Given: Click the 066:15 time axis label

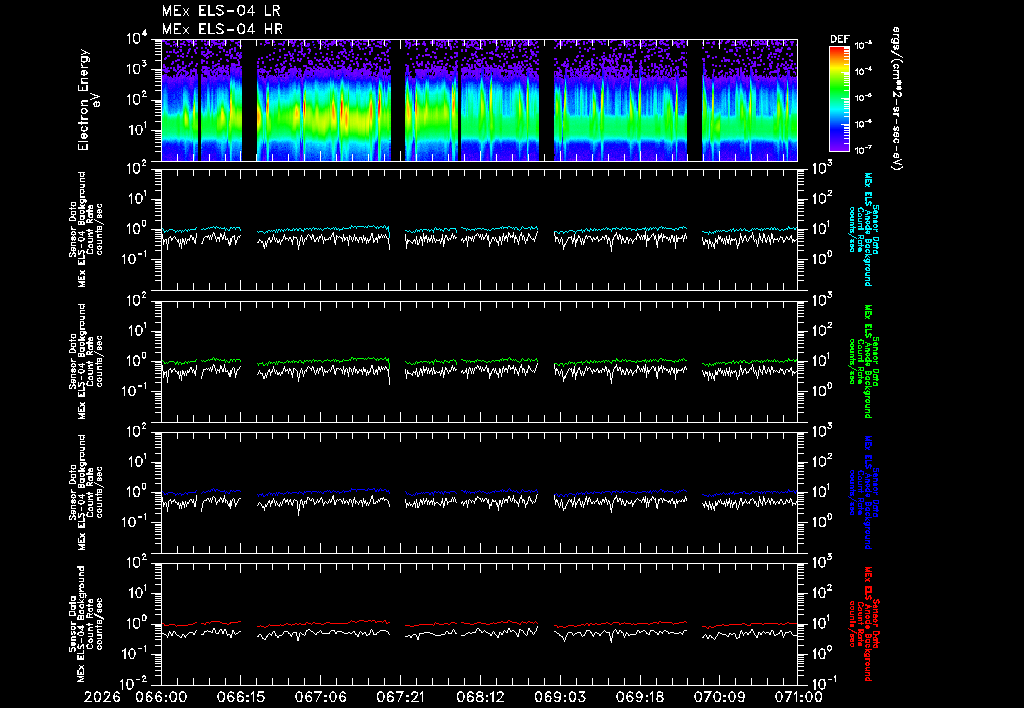Looking at the screenshot, I should coord(240,697).
